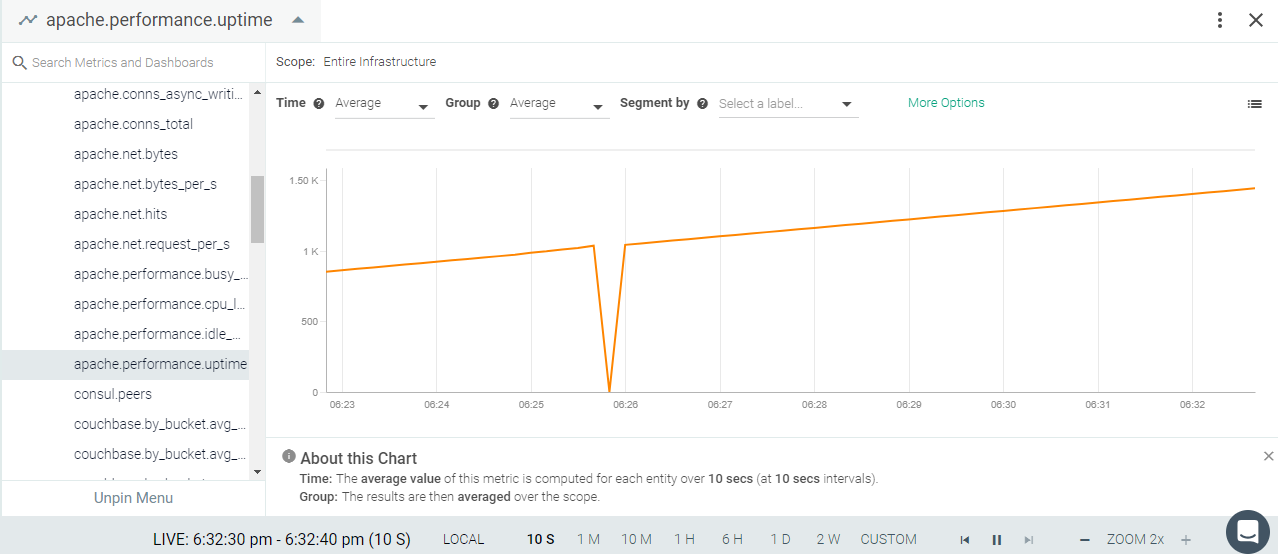
Task: Open the Segment by label dropdown
Action: [x=788, y=104]
